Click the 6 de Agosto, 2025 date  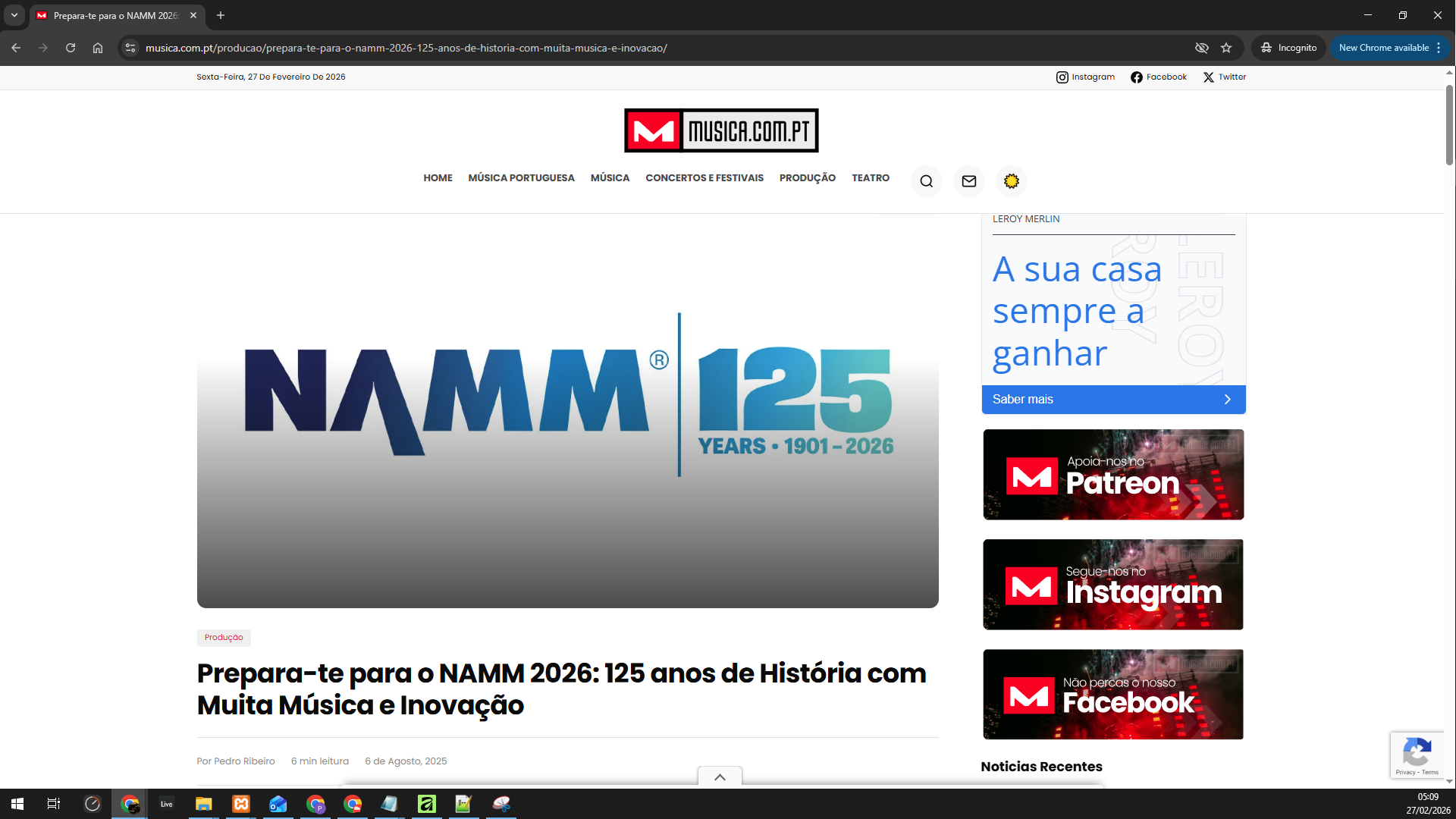pos(406,761)
